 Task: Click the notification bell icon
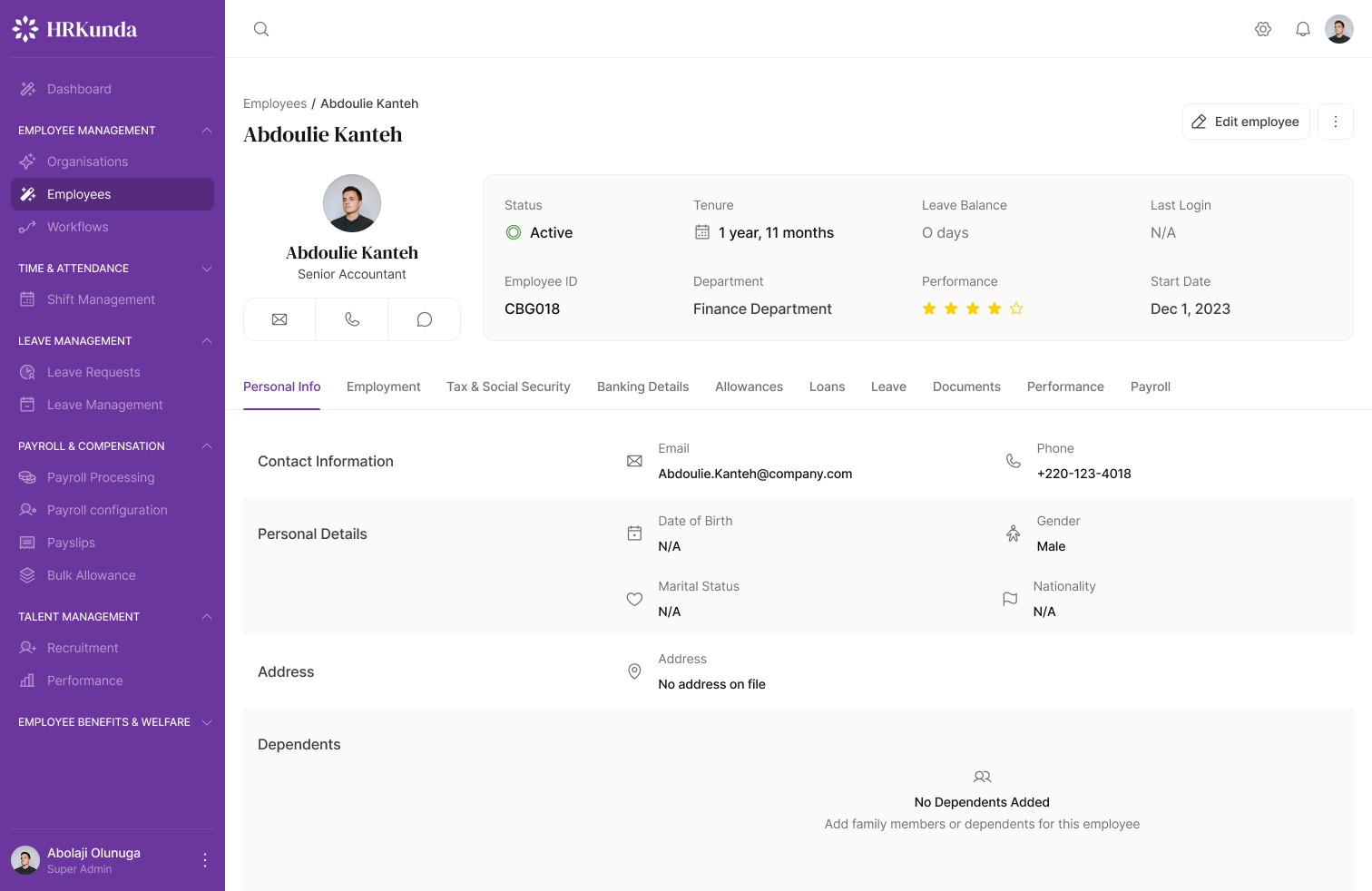click(1302, 28)
